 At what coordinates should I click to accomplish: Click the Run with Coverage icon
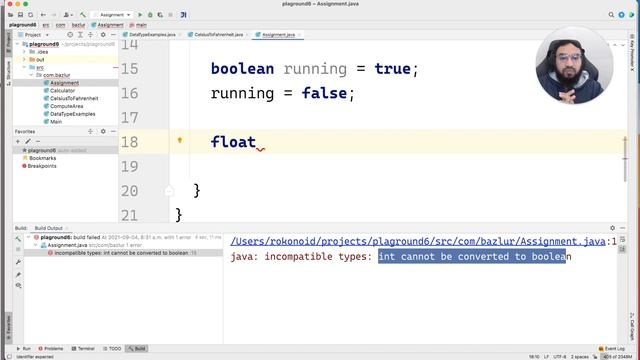(x=160, y=15)
